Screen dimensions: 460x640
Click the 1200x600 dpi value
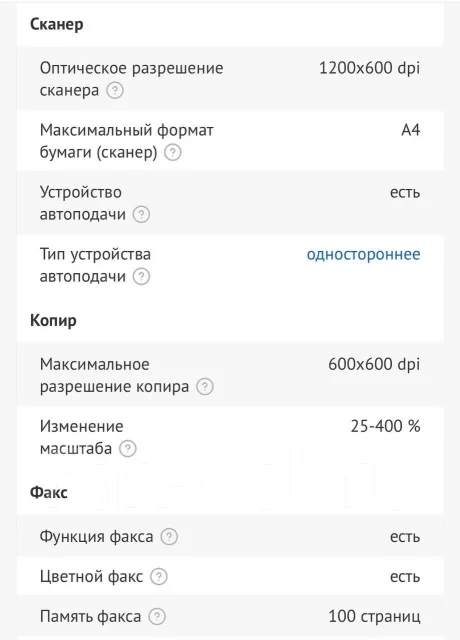coord(369,68)
